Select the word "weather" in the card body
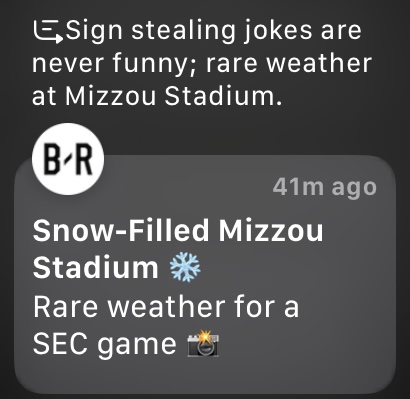The width and height of the screenshot is (410, 399). coord(166,307)
